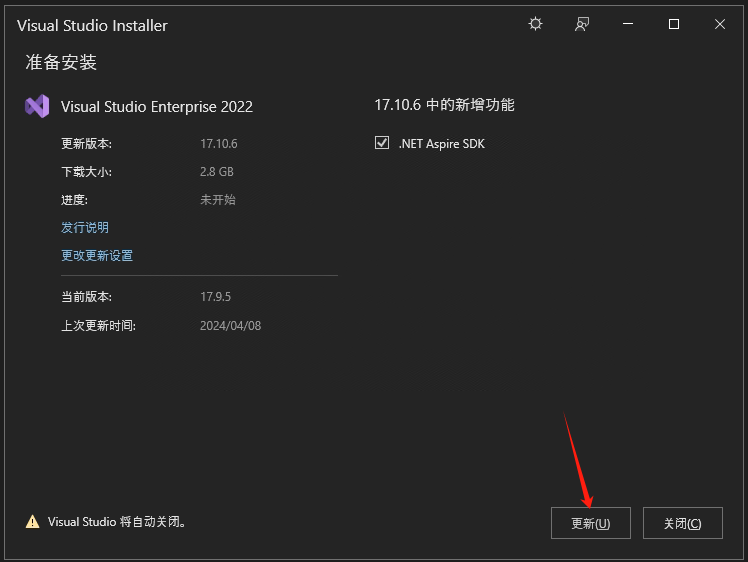The width and height of the screenshot is (748, 562).
Task: Minimize the Visual Studio Installer window
Action: point(628,24)
